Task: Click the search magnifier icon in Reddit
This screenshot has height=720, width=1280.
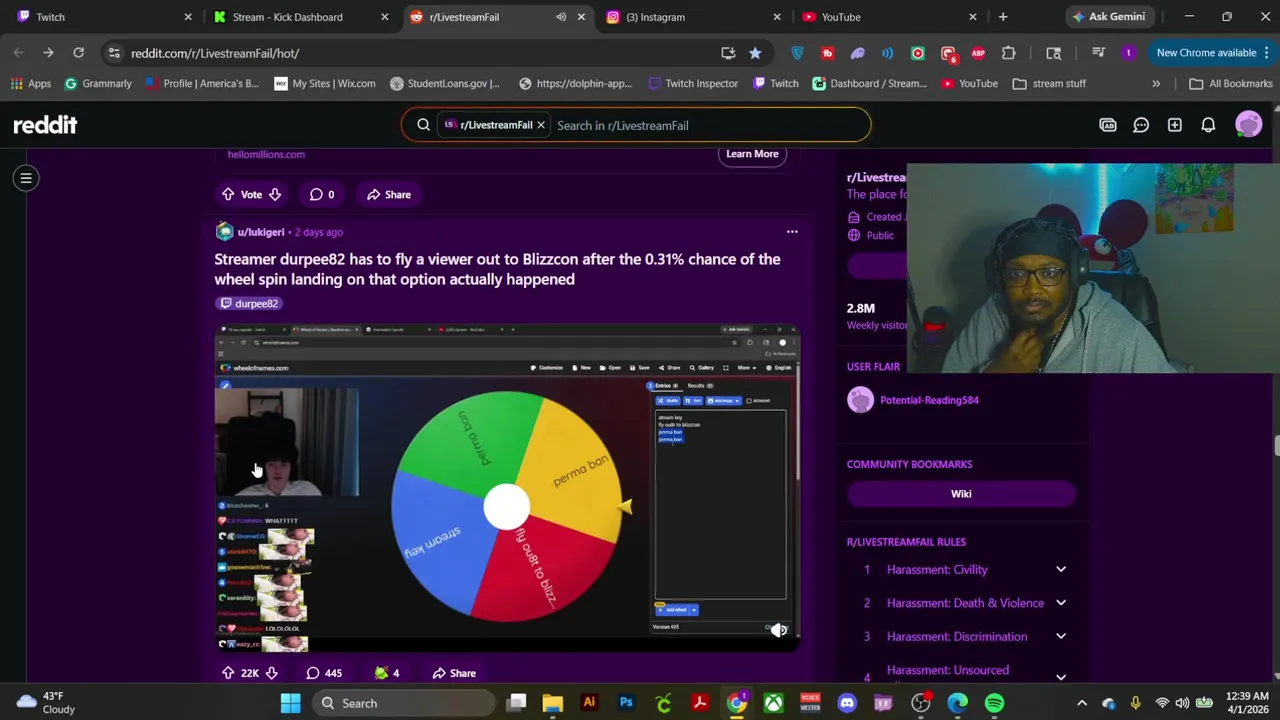Action: (423, 125)
